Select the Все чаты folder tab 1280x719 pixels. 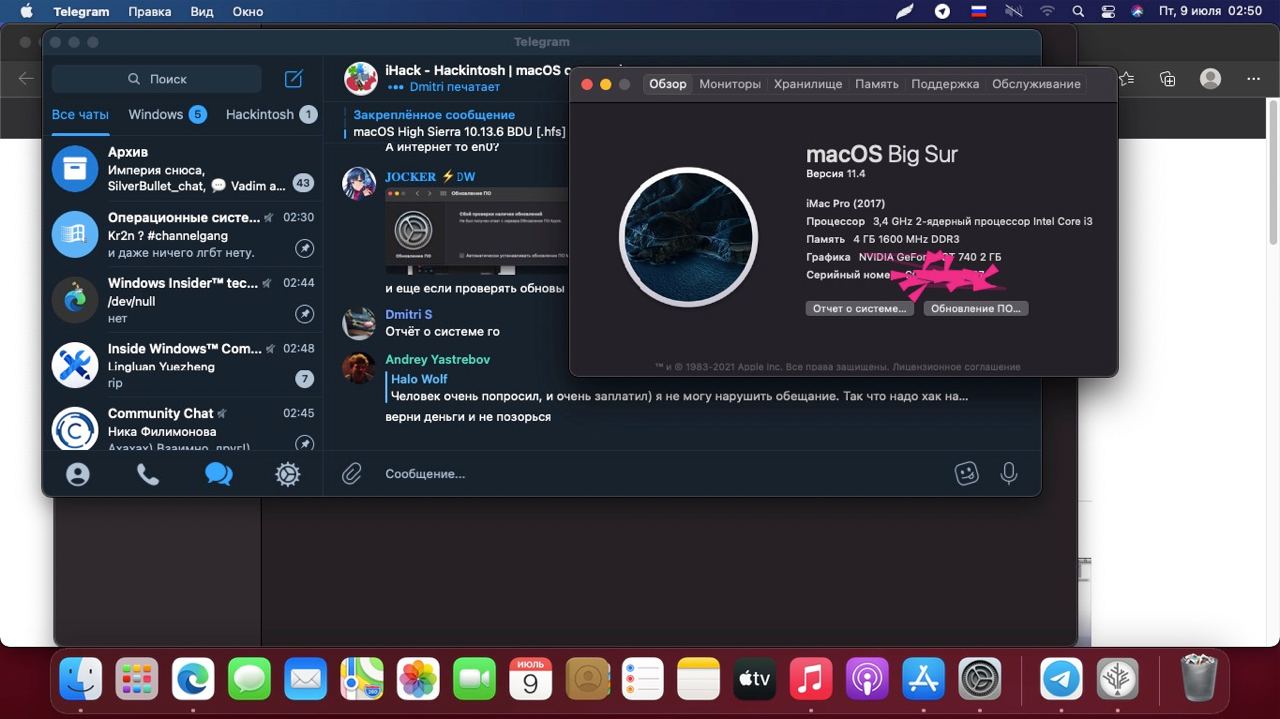coord(80,114)
